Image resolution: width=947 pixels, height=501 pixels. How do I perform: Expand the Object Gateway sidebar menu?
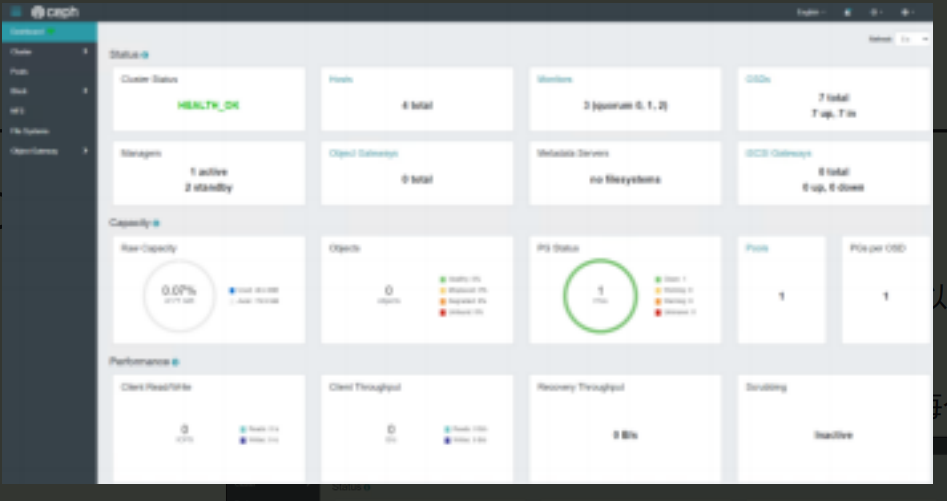pos(49,151)
